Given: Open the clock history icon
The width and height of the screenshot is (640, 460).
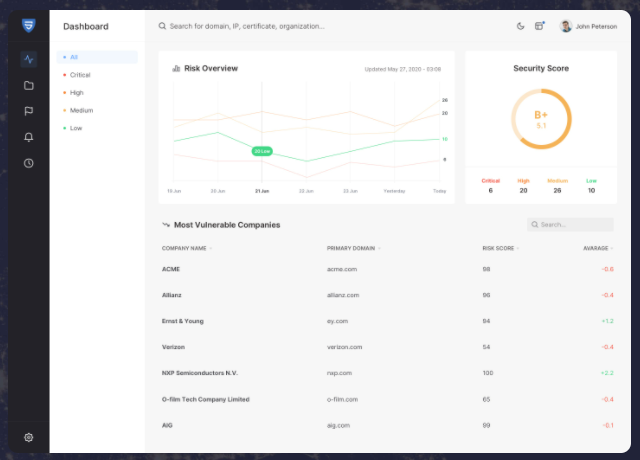Looking at the screenshot, I should [29, 163].
